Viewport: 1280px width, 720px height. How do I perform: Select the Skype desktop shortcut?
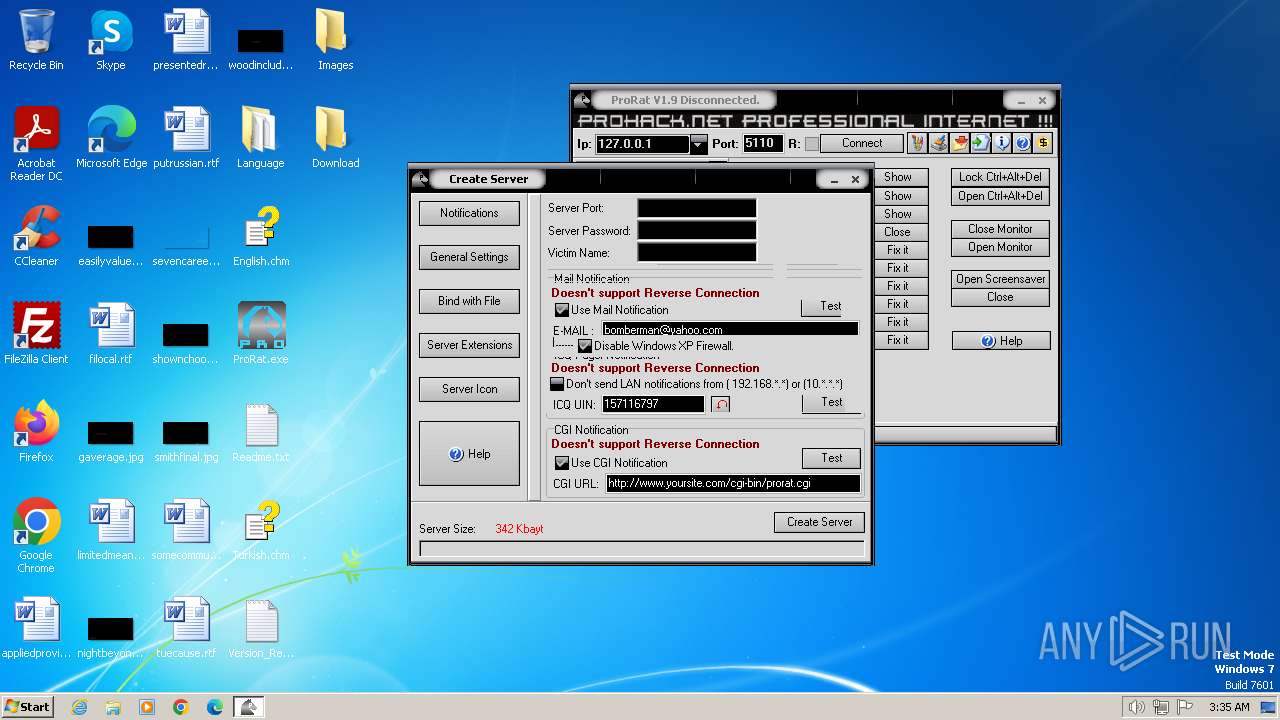pyautogui.click(x=111, y=40)
